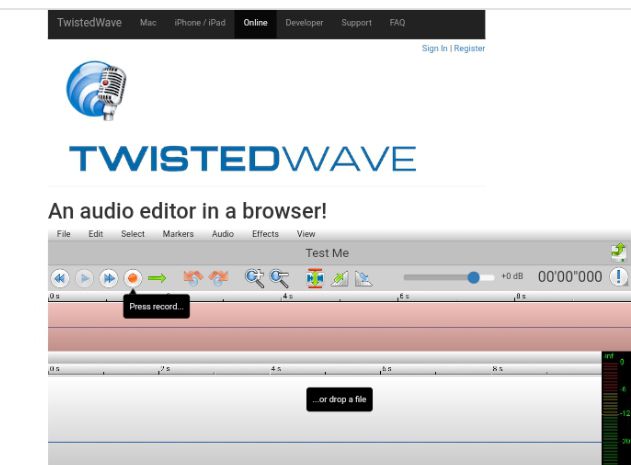Select the Online navigation tab
Image resolution: width=631 pixels, height=465 pixels.
[255, 23]
